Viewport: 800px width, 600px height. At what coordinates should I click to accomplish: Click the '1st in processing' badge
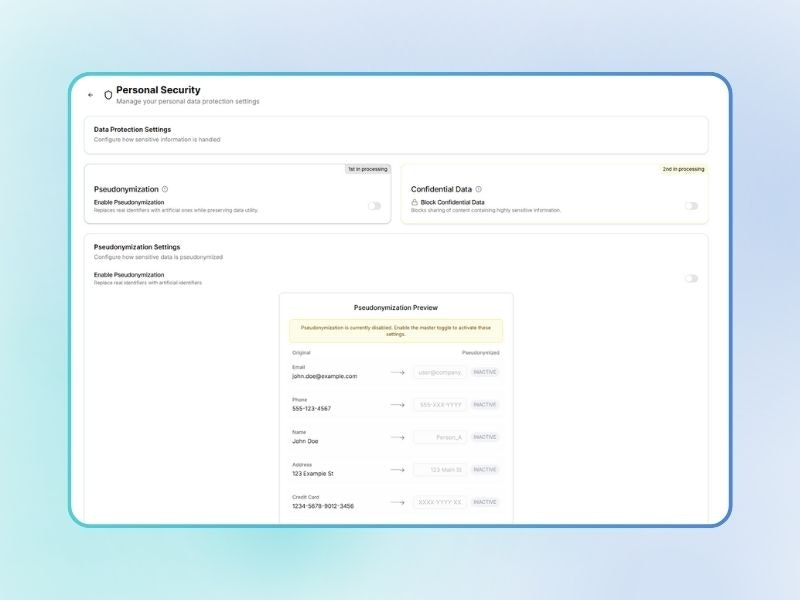(x=368, y=169)
